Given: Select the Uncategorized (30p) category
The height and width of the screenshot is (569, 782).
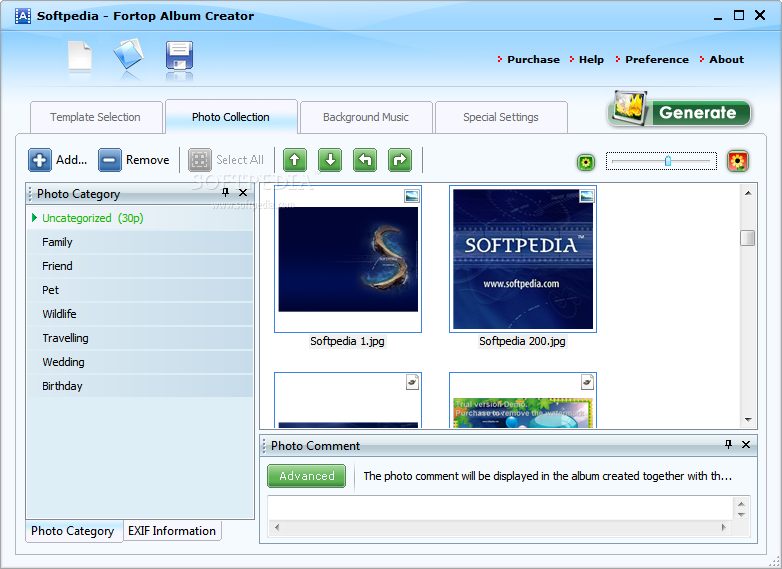Looking at the screenshot, I should coord(142,218).
